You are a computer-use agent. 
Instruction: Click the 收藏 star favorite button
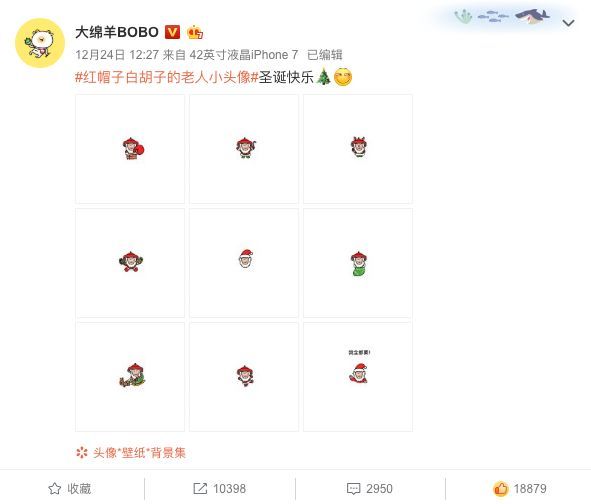pos(70,489)
